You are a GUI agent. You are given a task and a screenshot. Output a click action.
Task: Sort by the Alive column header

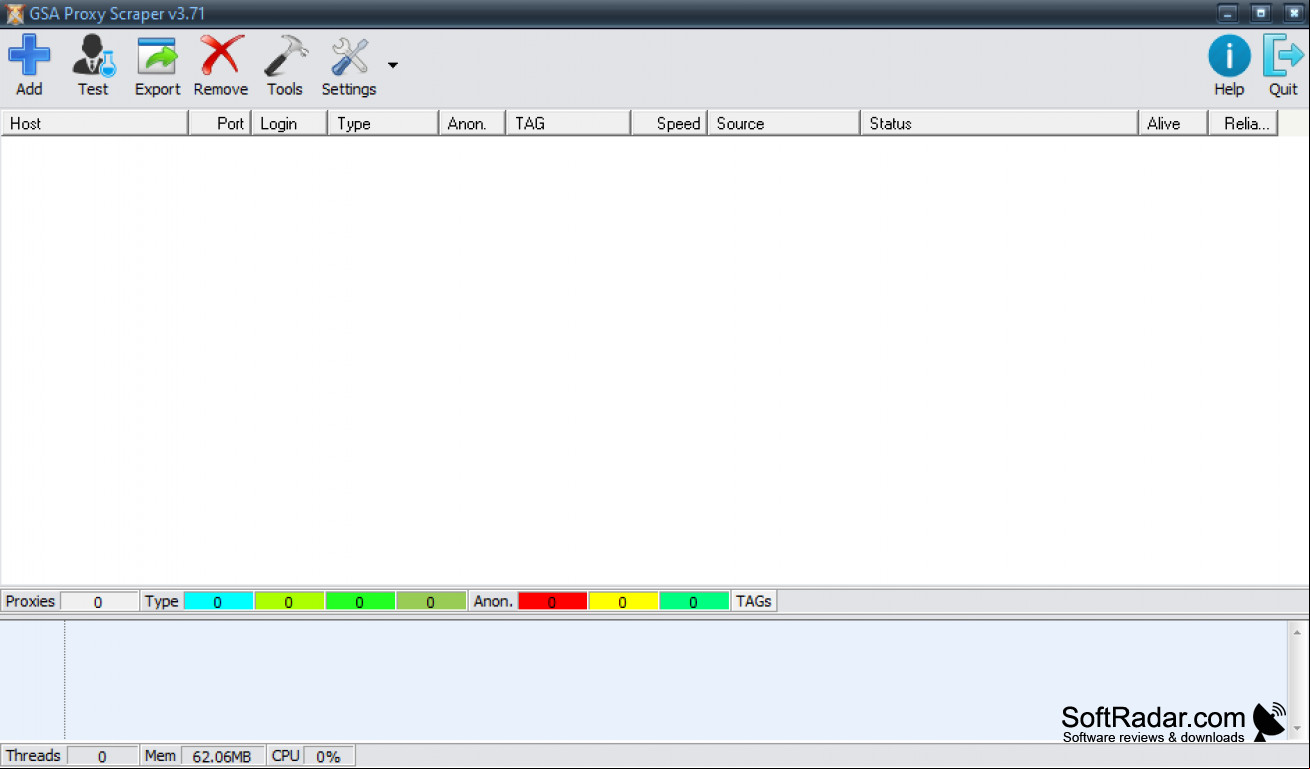point(1173,124)
